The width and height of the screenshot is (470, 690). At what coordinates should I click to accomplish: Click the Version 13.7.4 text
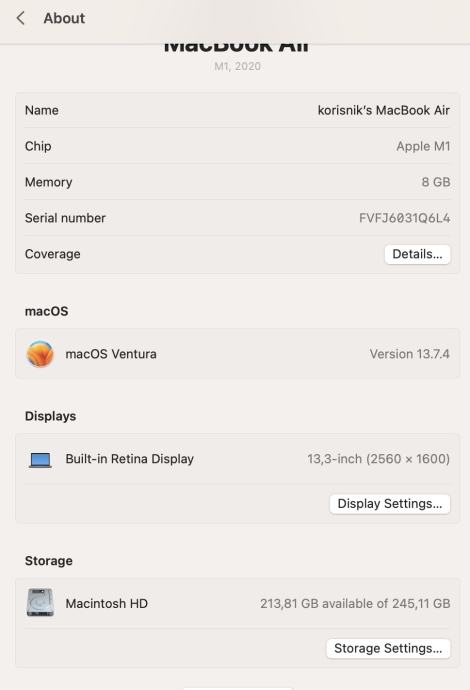point(409,354)
